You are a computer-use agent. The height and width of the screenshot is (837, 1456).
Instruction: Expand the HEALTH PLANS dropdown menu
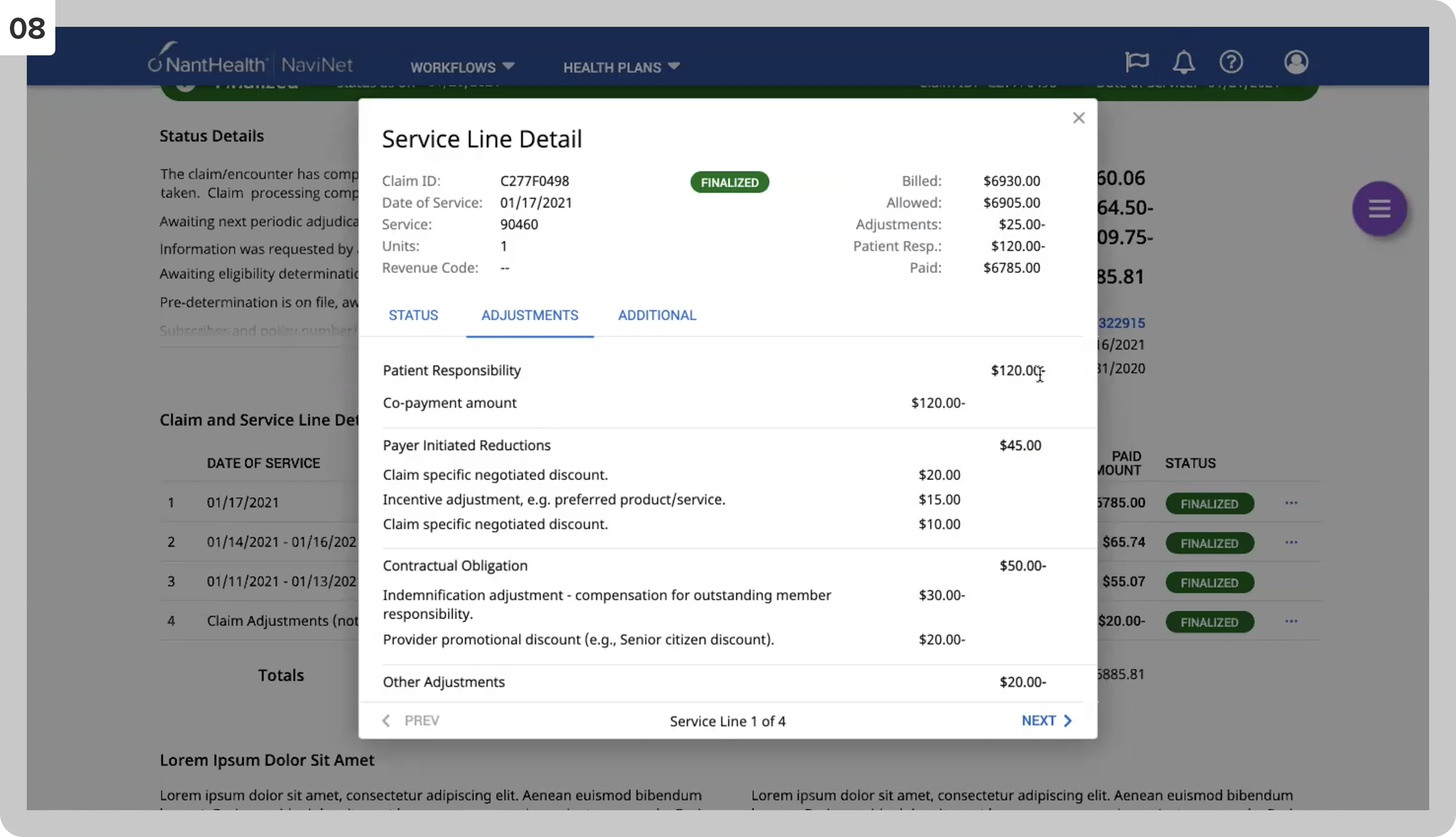pos(621,67)
